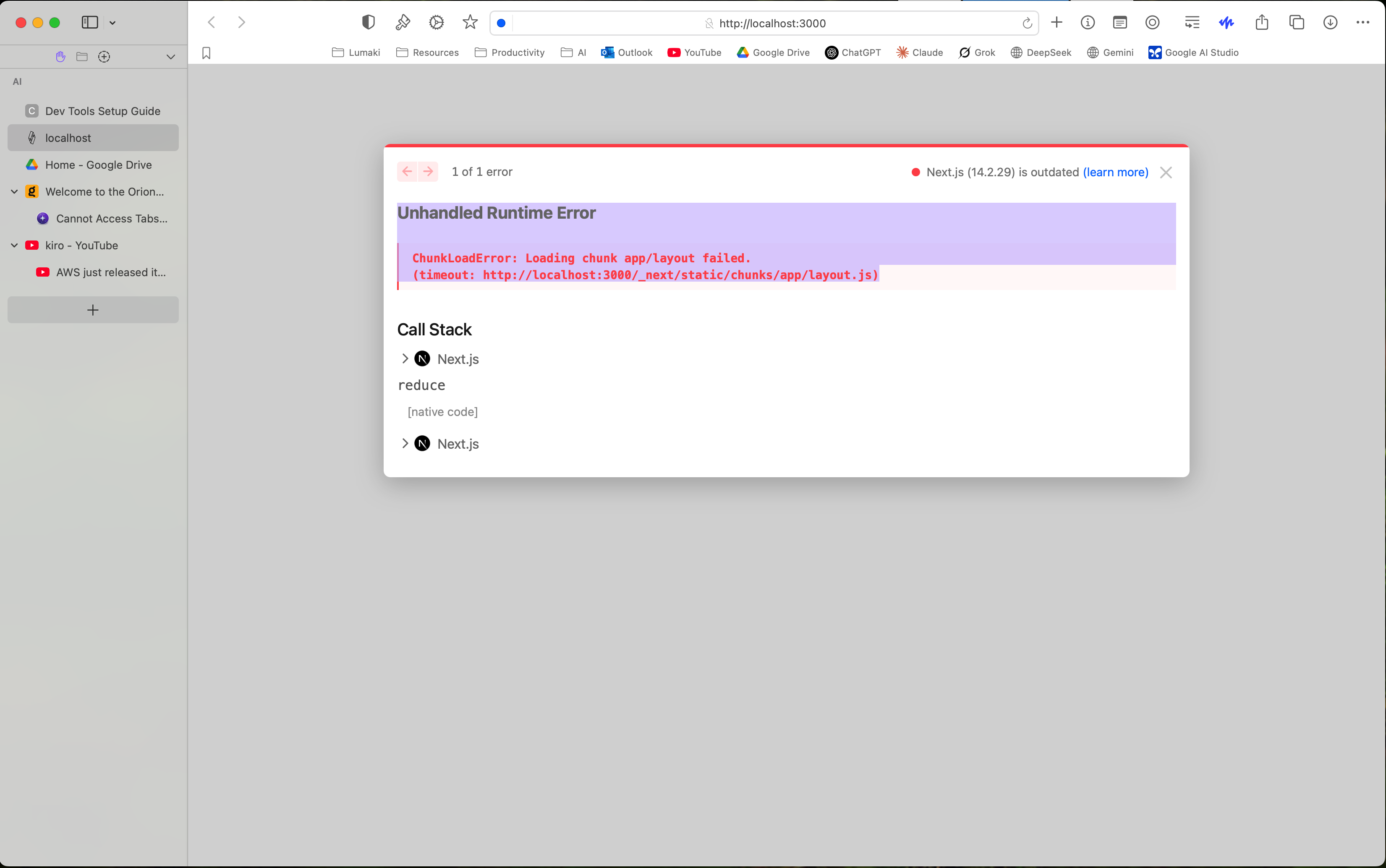Add a new tab in sidebar
This screenshot has height=868, width=1386.
point(93,310)
